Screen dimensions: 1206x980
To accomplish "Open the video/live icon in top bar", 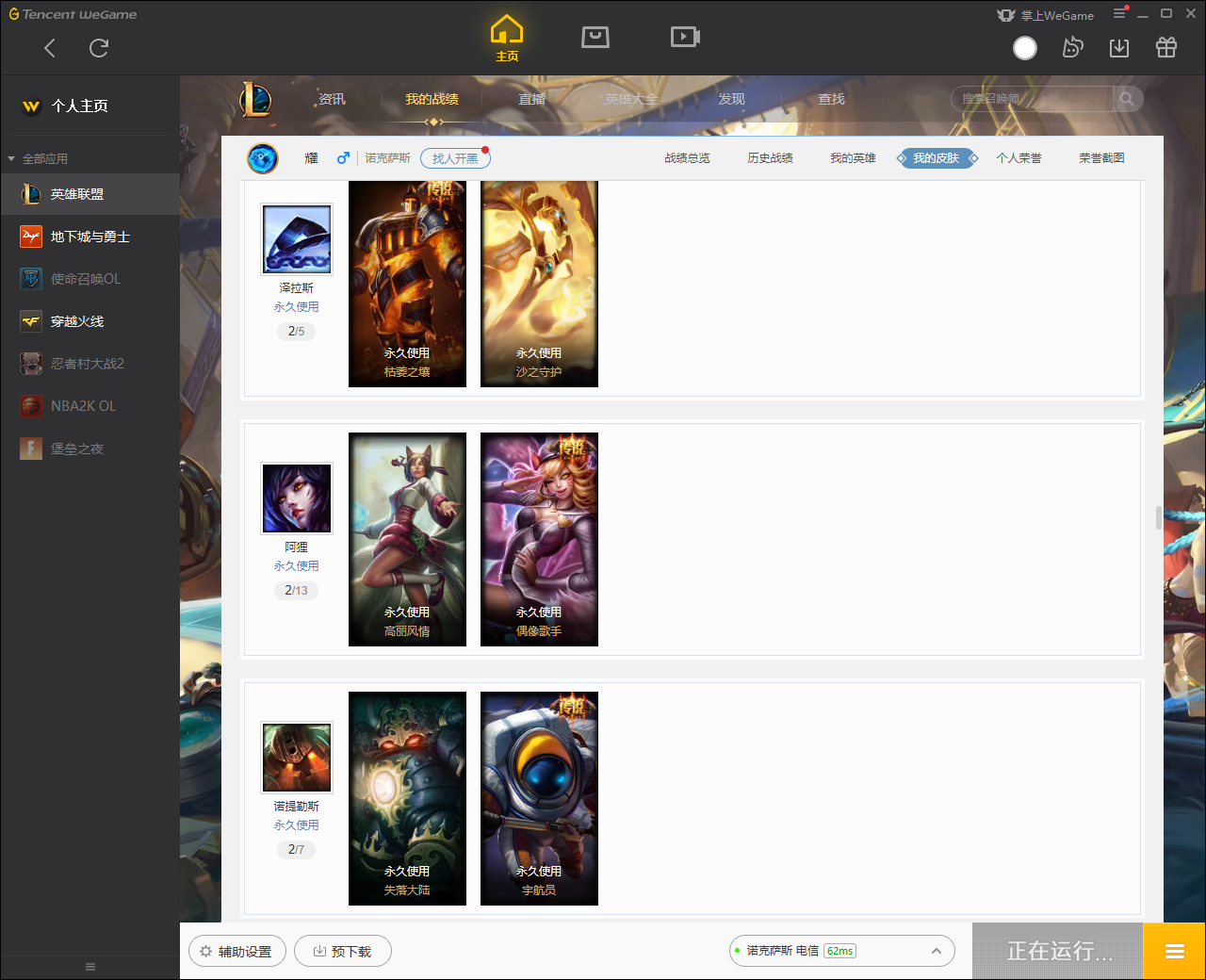I will pyautogui.click(x=685, y=37).
